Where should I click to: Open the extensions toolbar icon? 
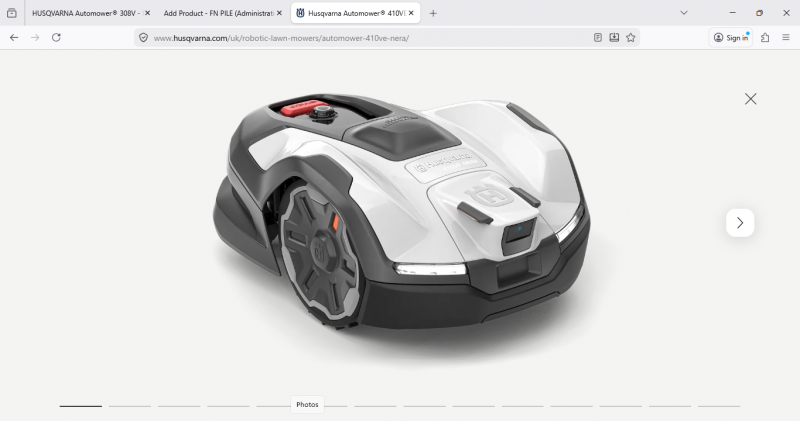(x=765, y=37)
